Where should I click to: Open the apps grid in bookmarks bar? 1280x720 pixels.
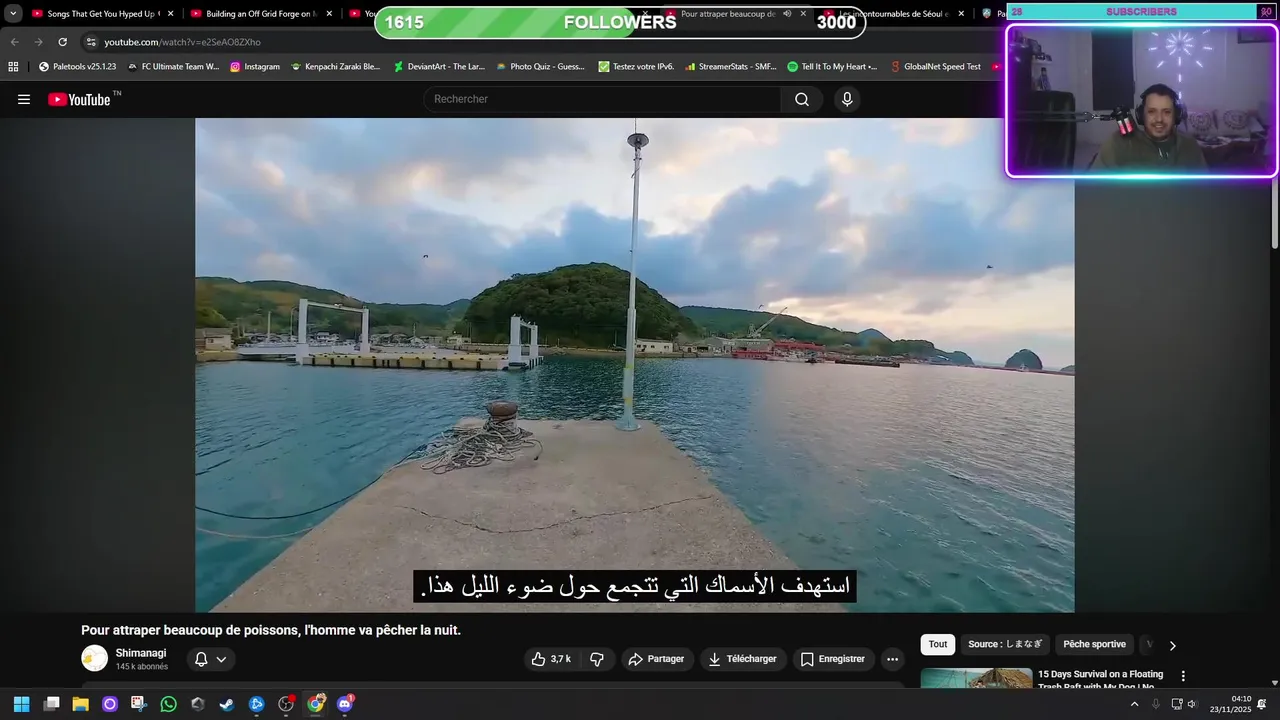coord(13,67)
